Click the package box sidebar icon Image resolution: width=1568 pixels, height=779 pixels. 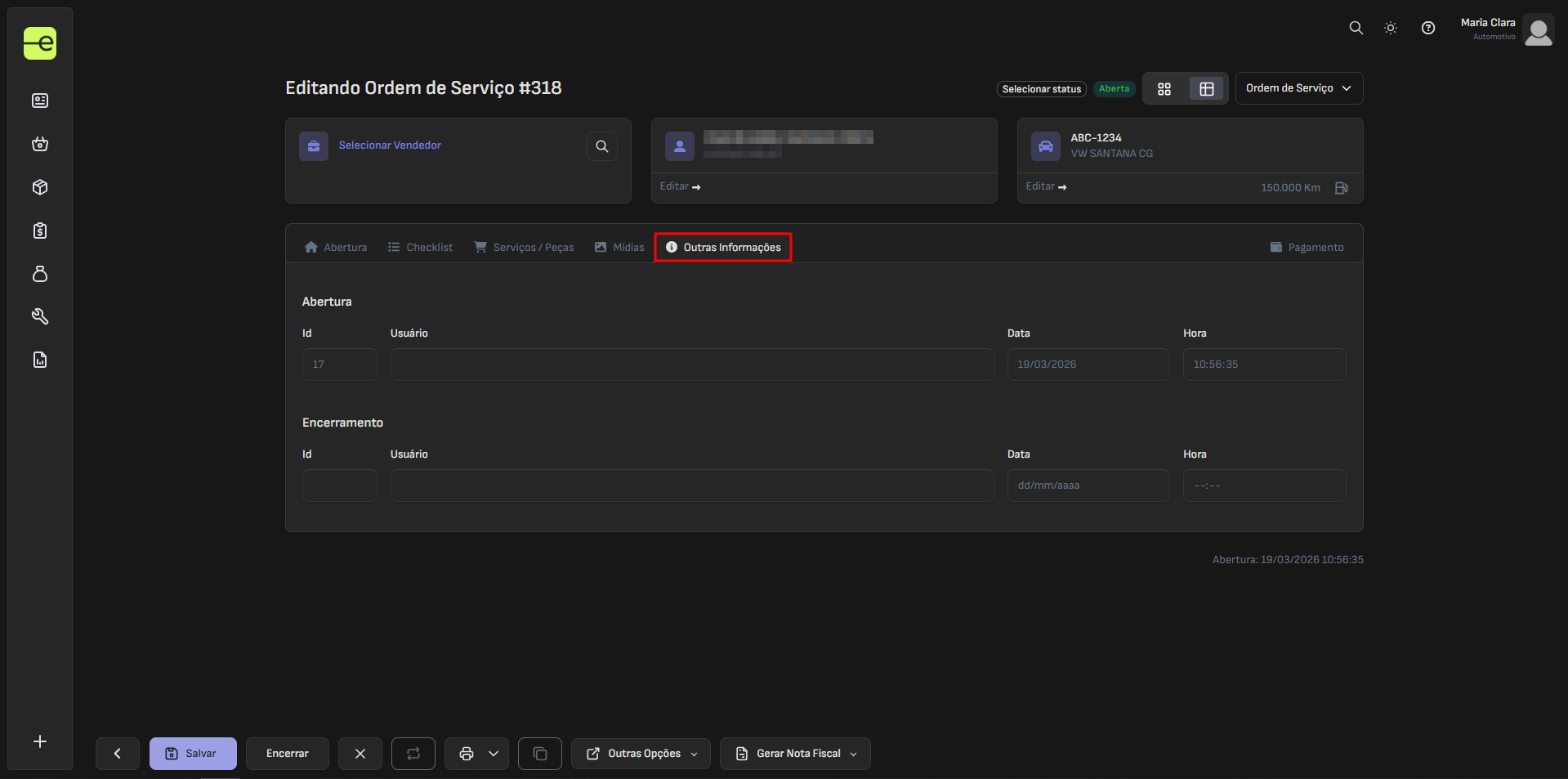(40, 187)
